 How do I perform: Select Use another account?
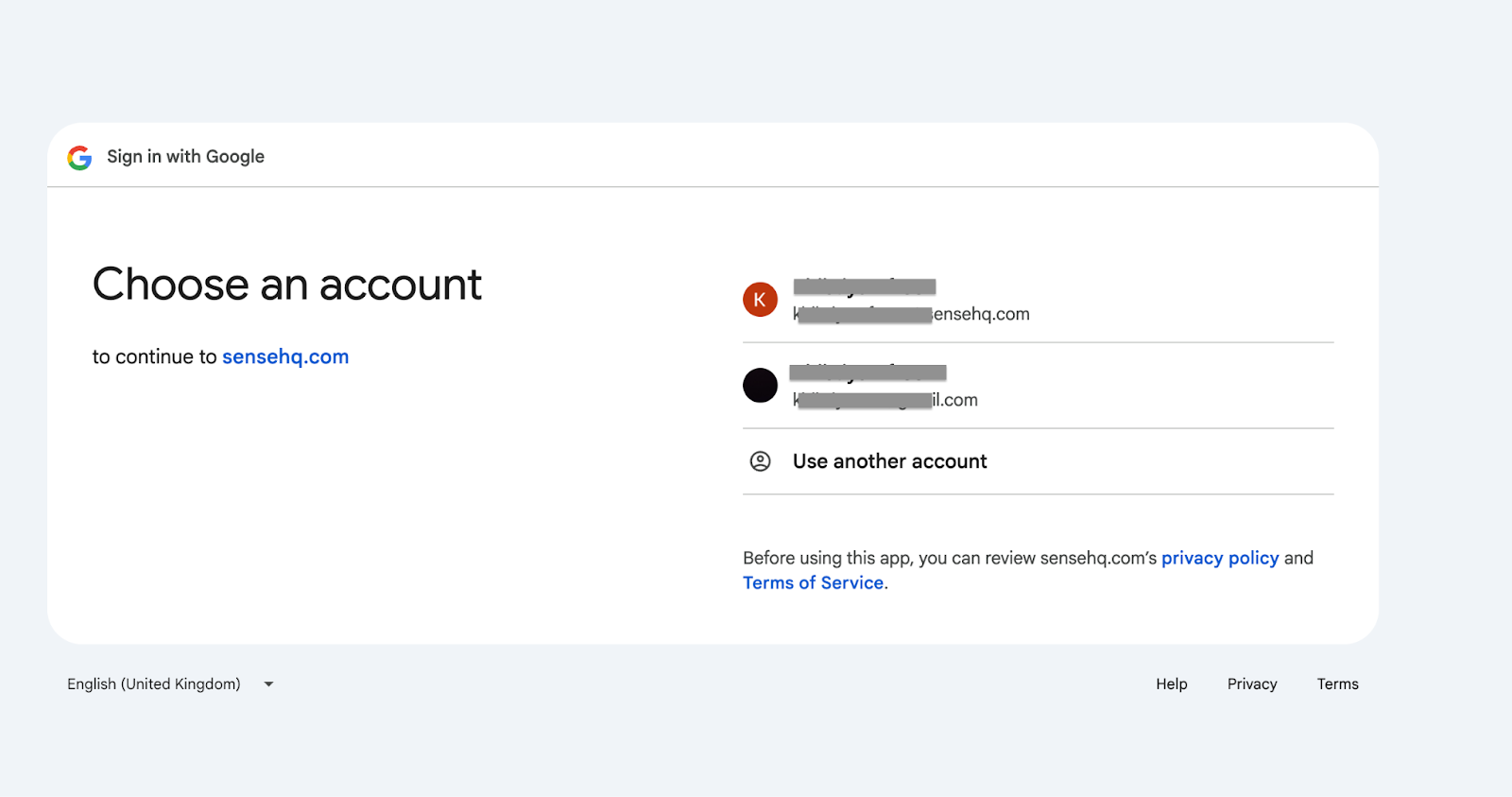pyautogui.click(x=1038, y=461)
